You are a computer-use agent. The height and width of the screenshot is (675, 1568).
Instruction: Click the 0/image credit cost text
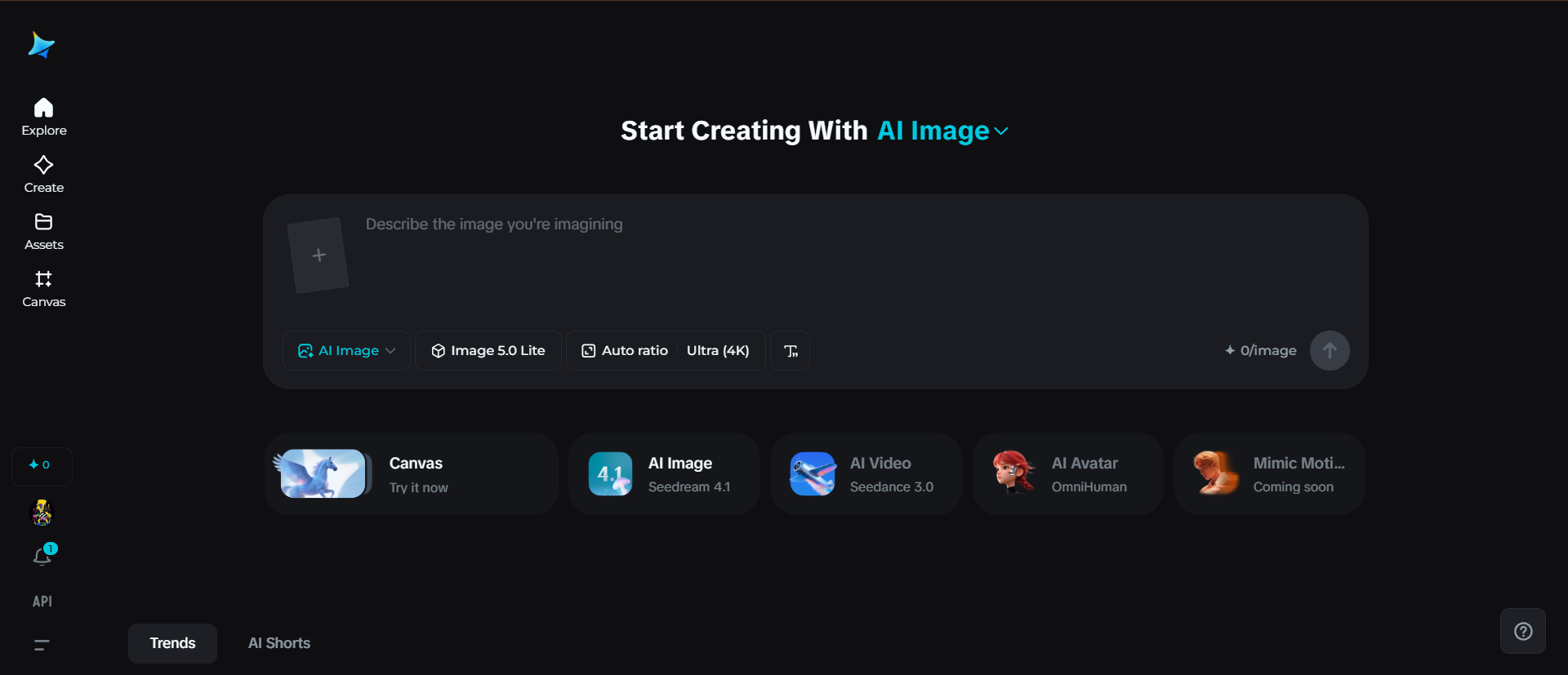pyautogui.click(x=1261, y=351)
